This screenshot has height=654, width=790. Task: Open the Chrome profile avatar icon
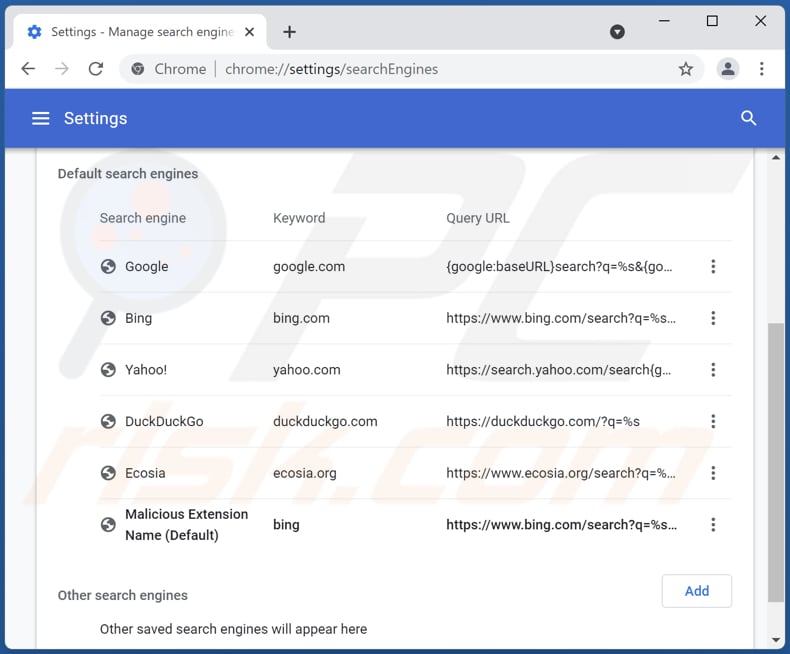click(728, 69)
